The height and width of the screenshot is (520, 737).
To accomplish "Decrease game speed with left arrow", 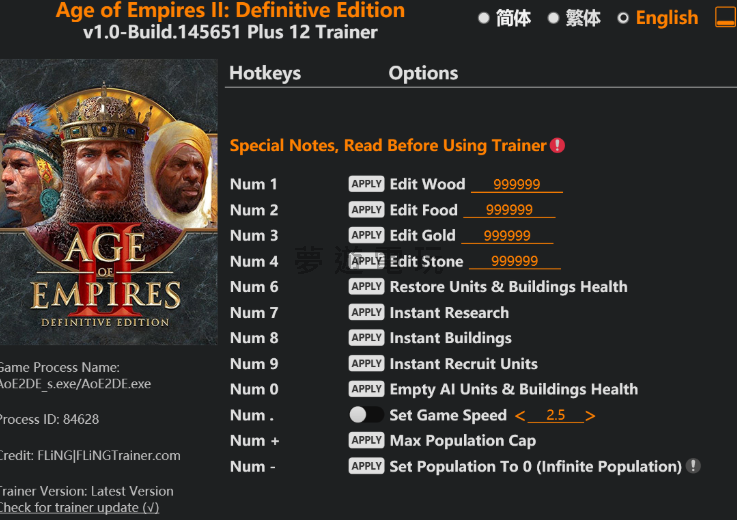I will click(x=520, y=416).
